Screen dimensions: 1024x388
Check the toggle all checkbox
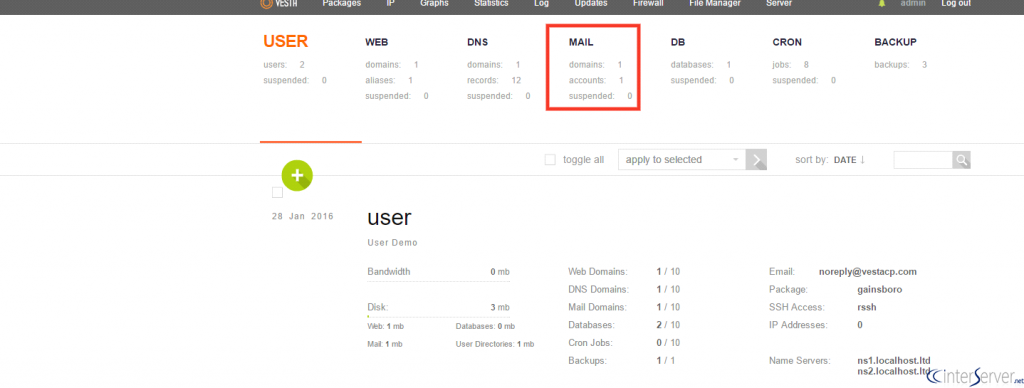point(550,160)
